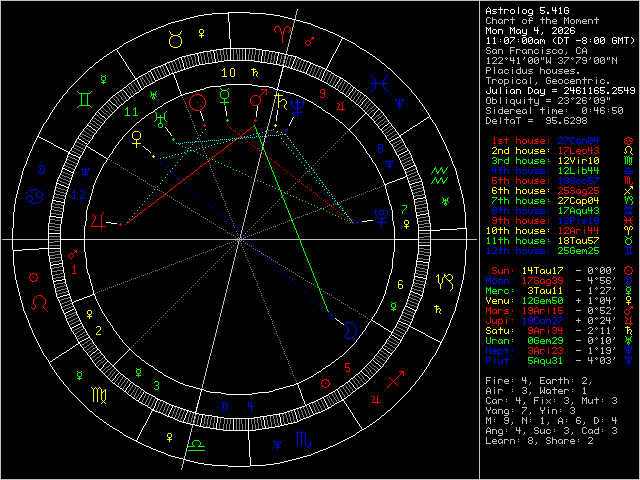
Task: Click the blue Cancer sign on the outer ring
Action: tap(35, 197)
